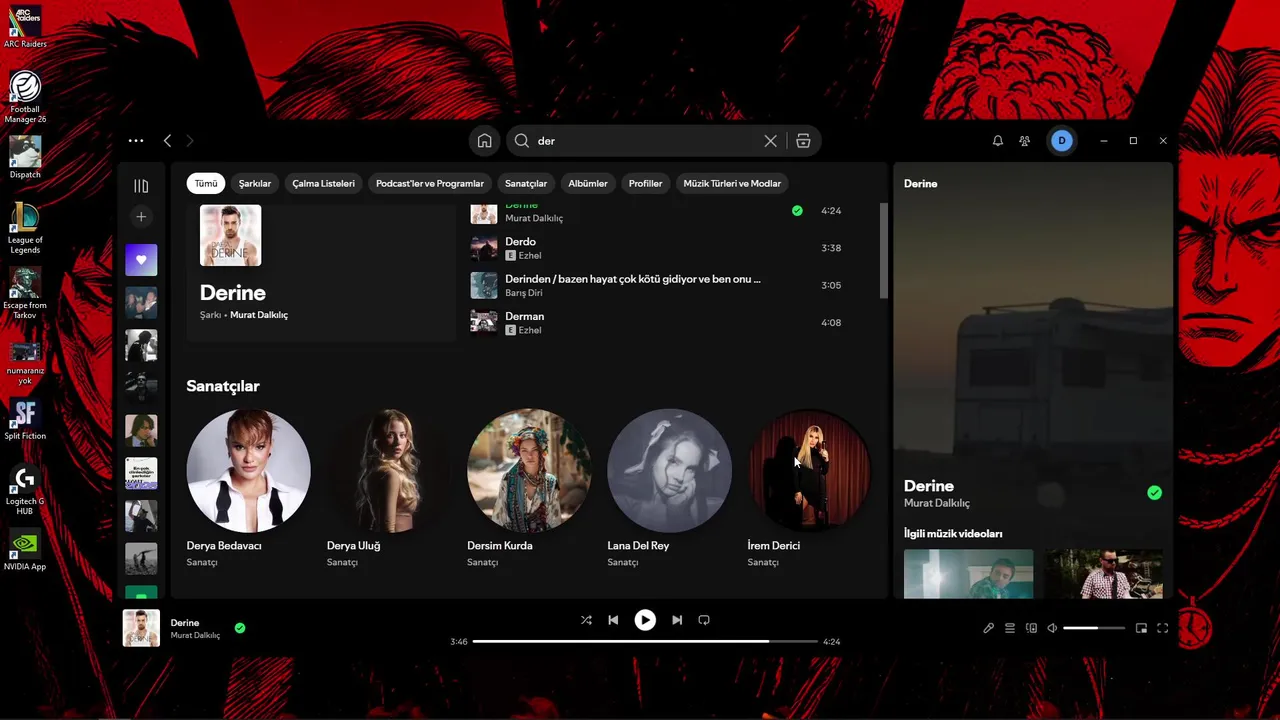Open the miniplayer
Image resolution: width=1280 pixels, height=720 pixels.
pyautogui.click(x=1141, y=628)
